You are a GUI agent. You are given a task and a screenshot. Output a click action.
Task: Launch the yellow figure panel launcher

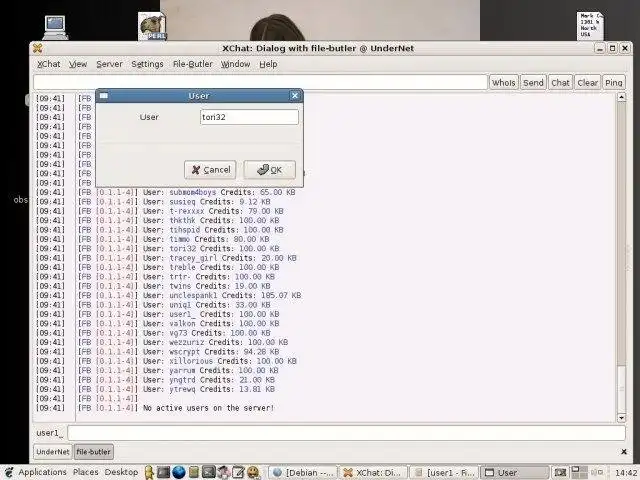click(149, 473)
